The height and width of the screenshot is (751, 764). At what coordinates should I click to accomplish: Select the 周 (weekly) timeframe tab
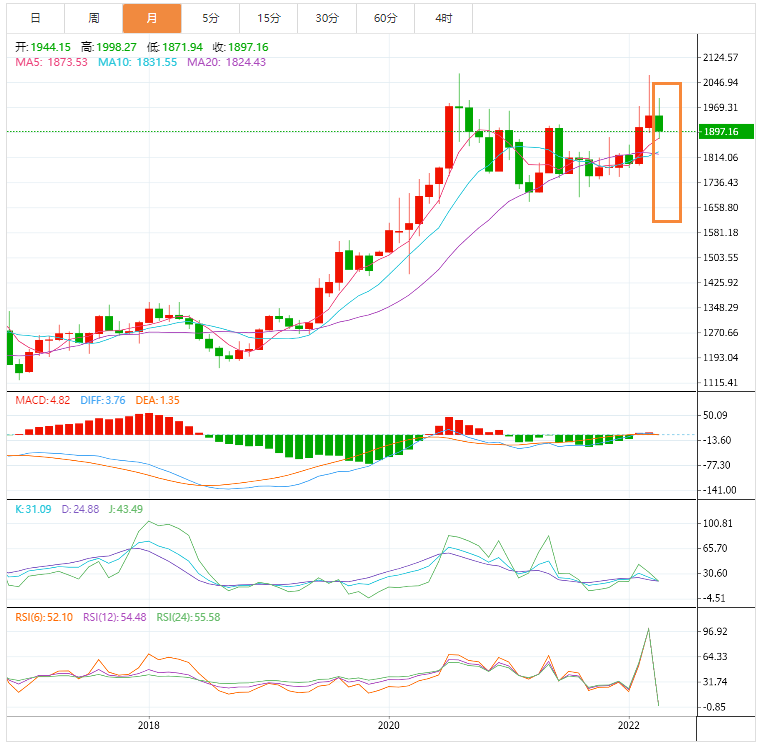pyautogui.click(x=93, y=18)
